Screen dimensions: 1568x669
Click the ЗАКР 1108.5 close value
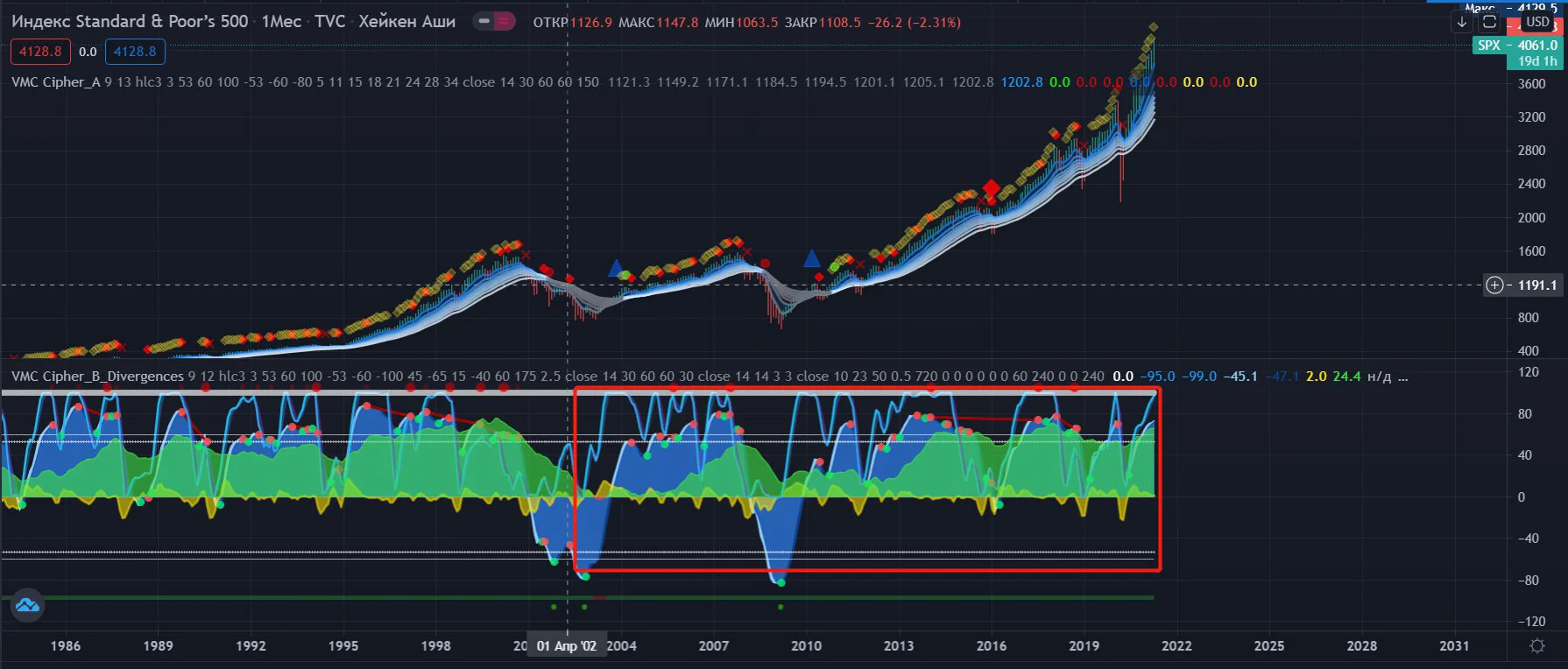point(823,23)
